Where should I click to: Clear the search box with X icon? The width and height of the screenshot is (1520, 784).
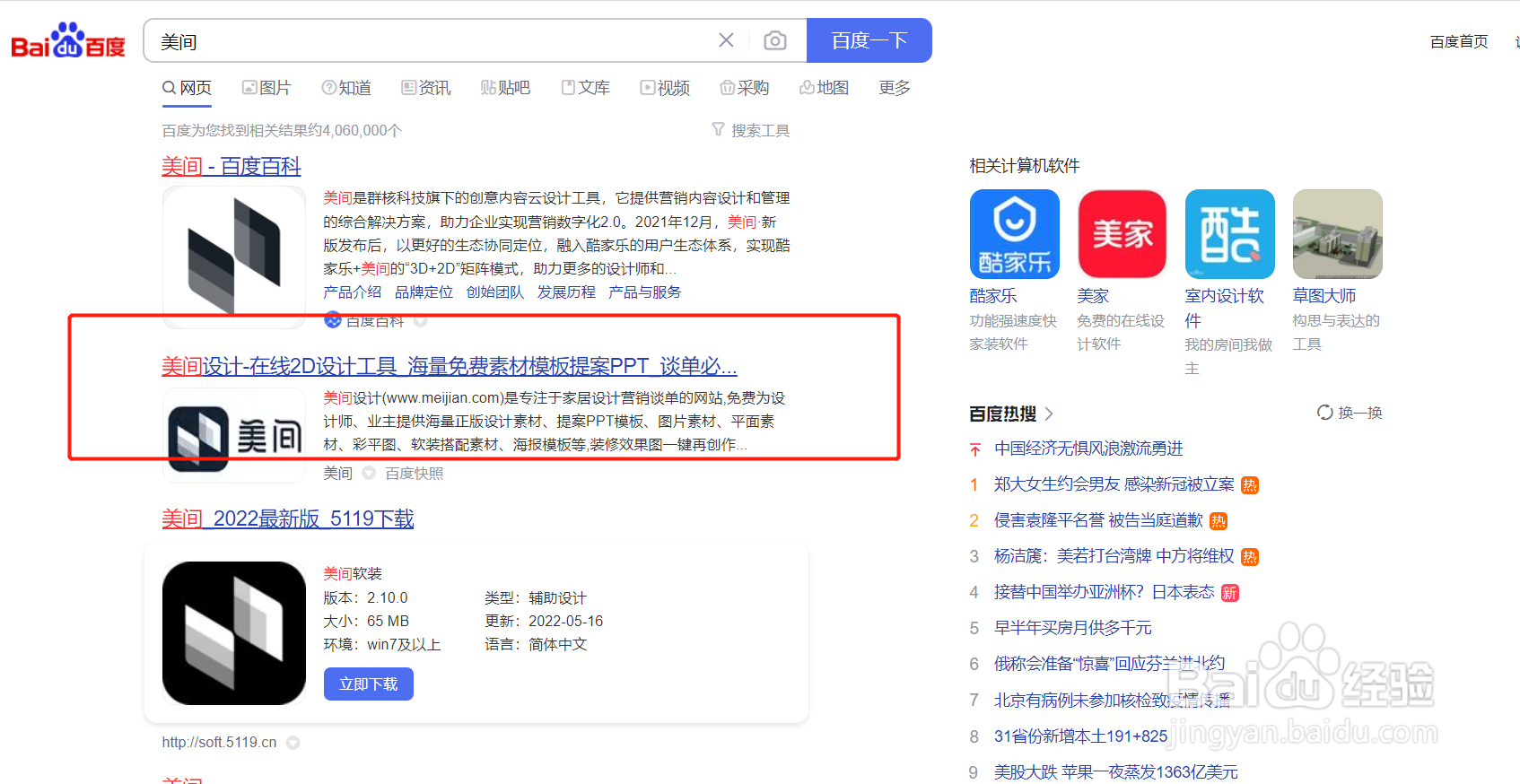point(726,40)
